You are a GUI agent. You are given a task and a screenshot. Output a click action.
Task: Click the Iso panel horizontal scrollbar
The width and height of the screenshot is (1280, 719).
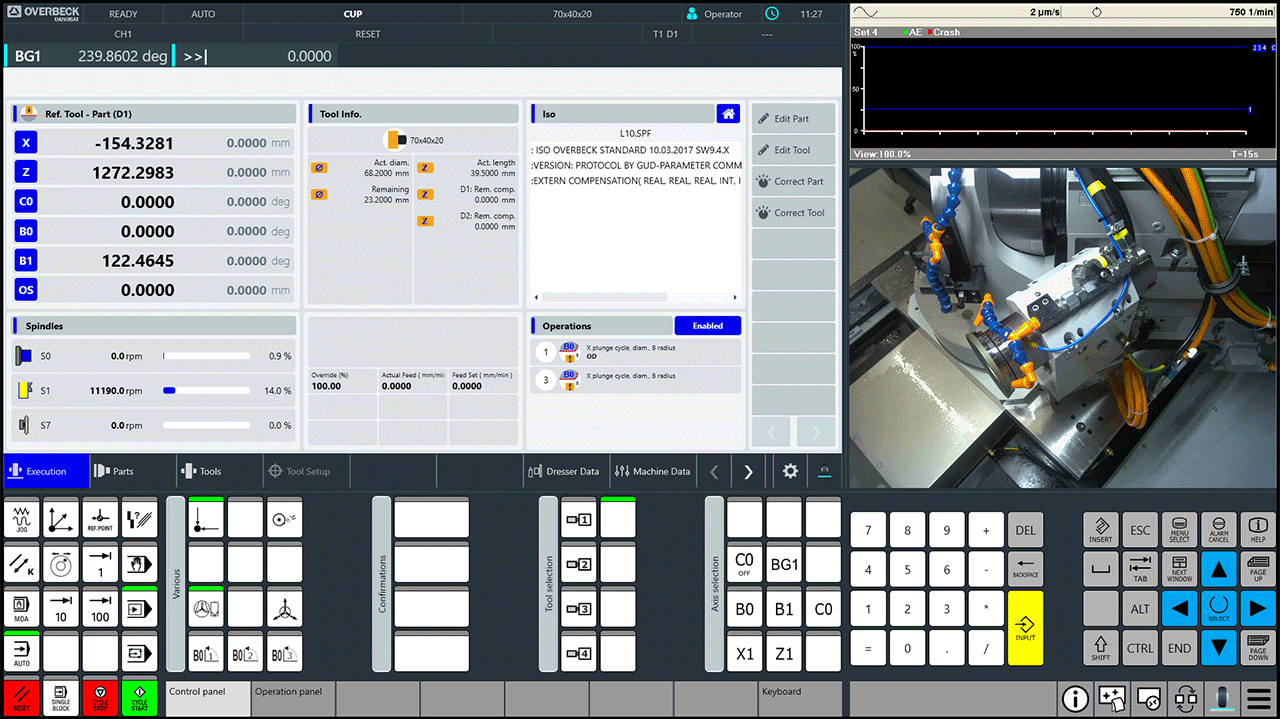636,297
